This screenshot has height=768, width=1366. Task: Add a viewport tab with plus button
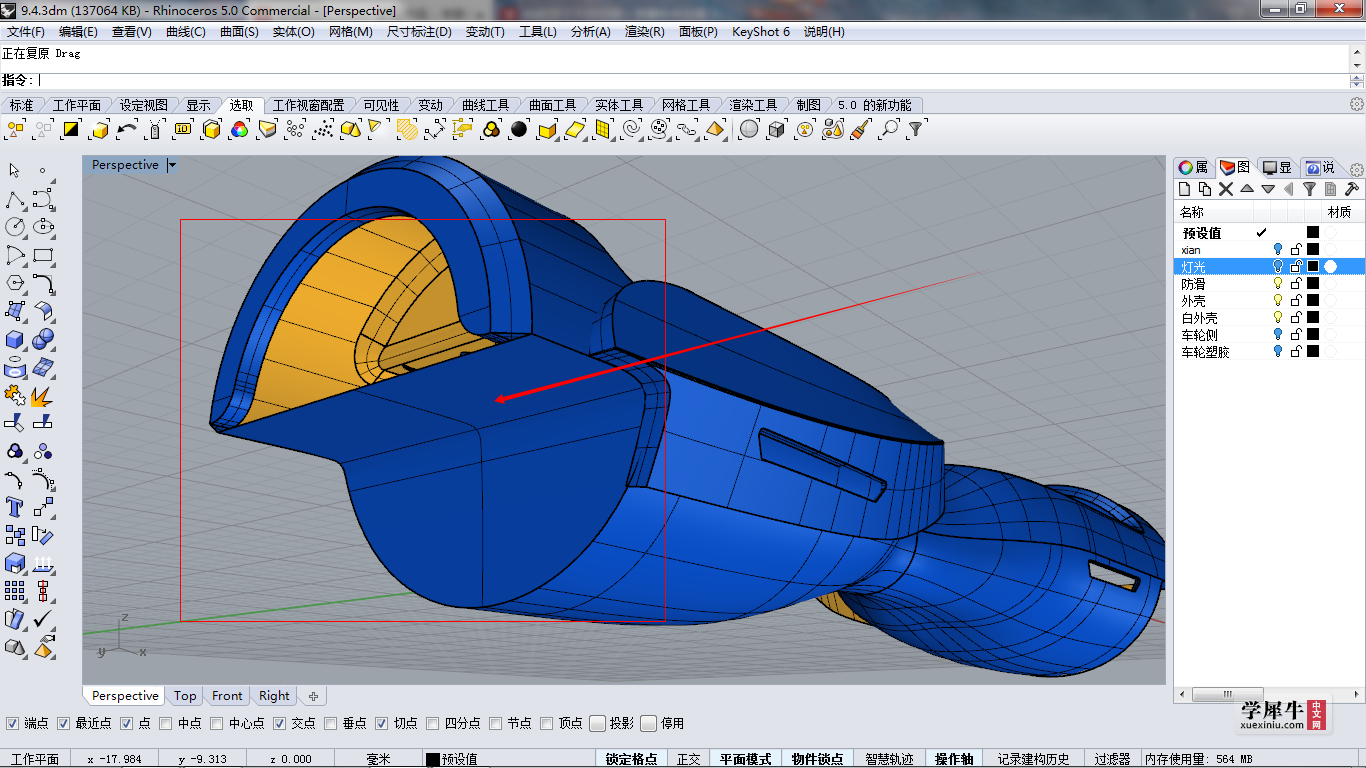coord(313,696)
